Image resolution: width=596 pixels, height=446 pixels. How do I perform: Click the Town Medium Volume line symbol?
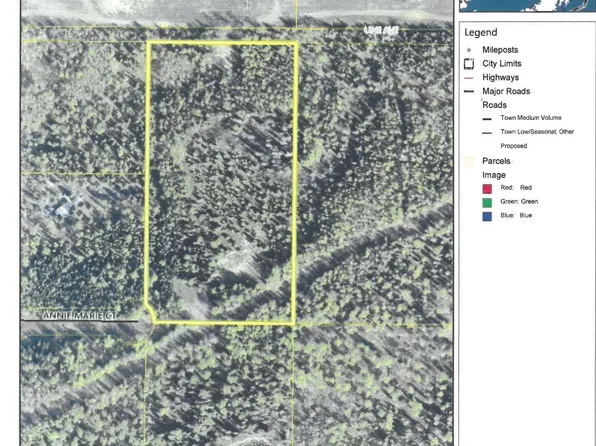(x=487, y=119)
